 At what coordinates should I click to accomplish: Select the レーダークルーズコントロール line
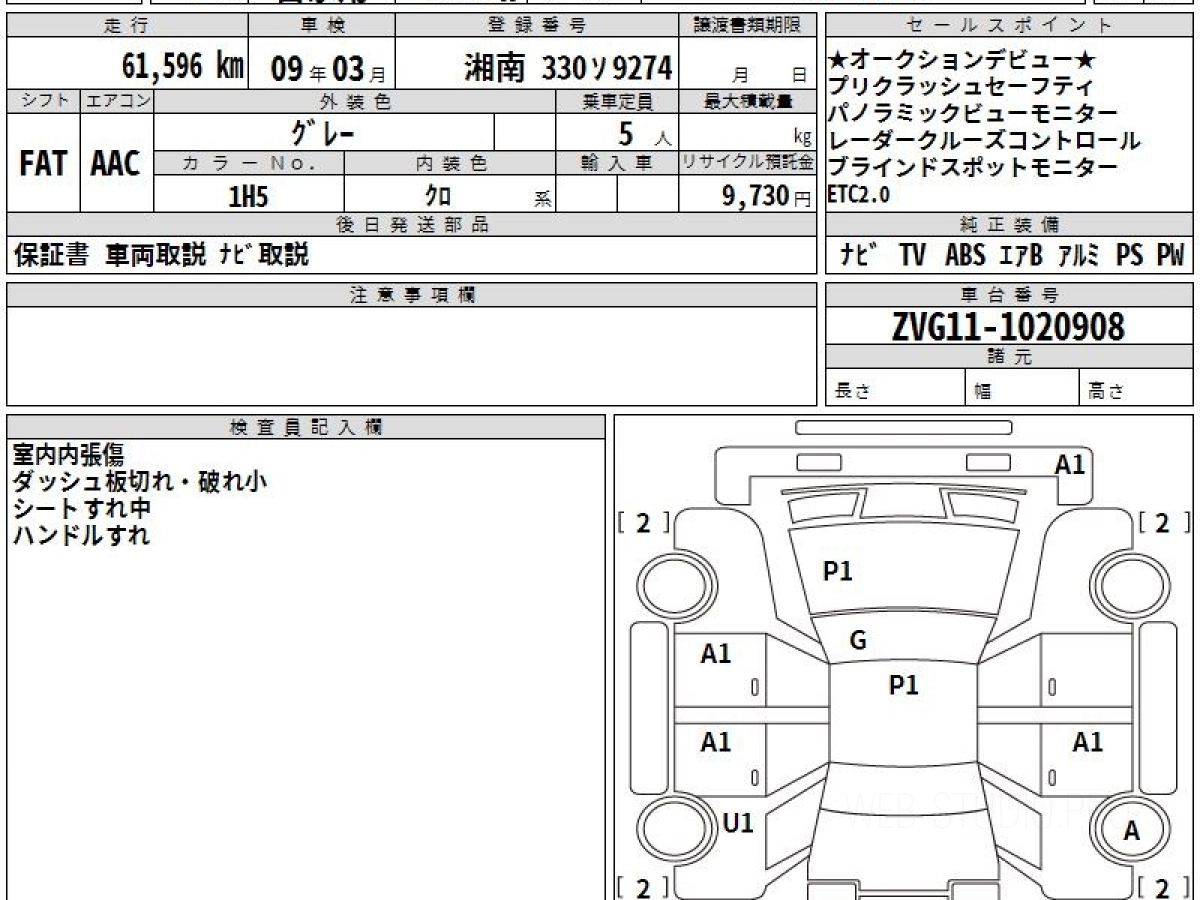click(x=984, y=141)
